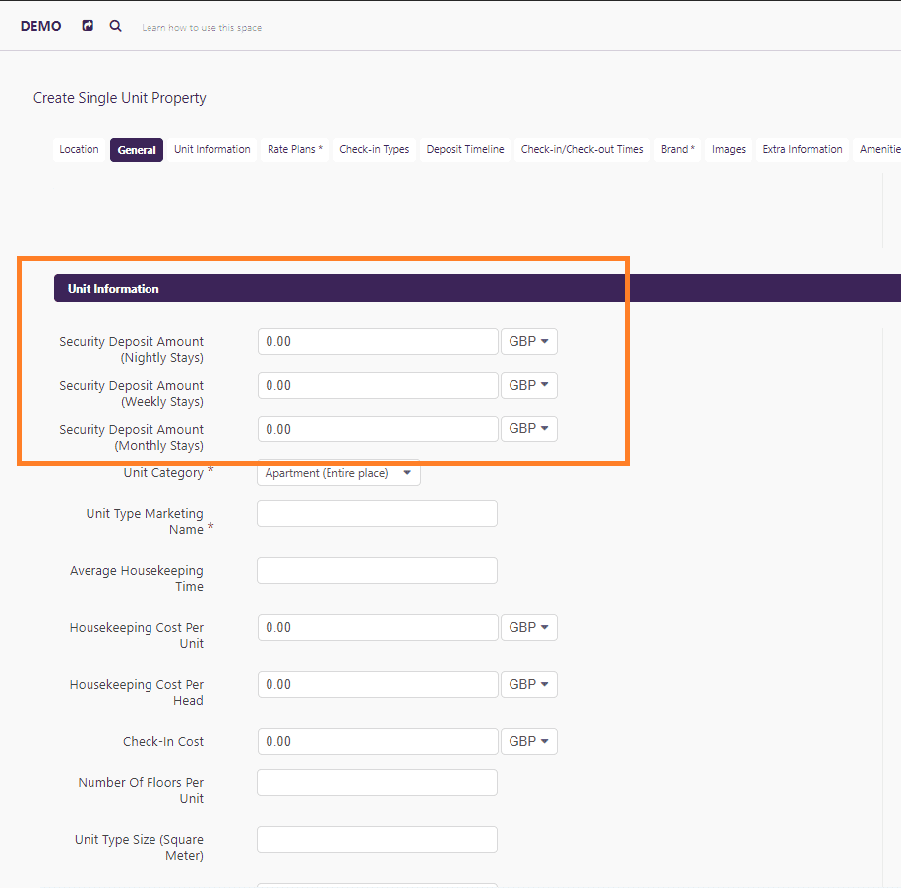Screen dimensions: 901x888
Task: Open the Deposit Timeline tab
Action: [x=465, y=149]
